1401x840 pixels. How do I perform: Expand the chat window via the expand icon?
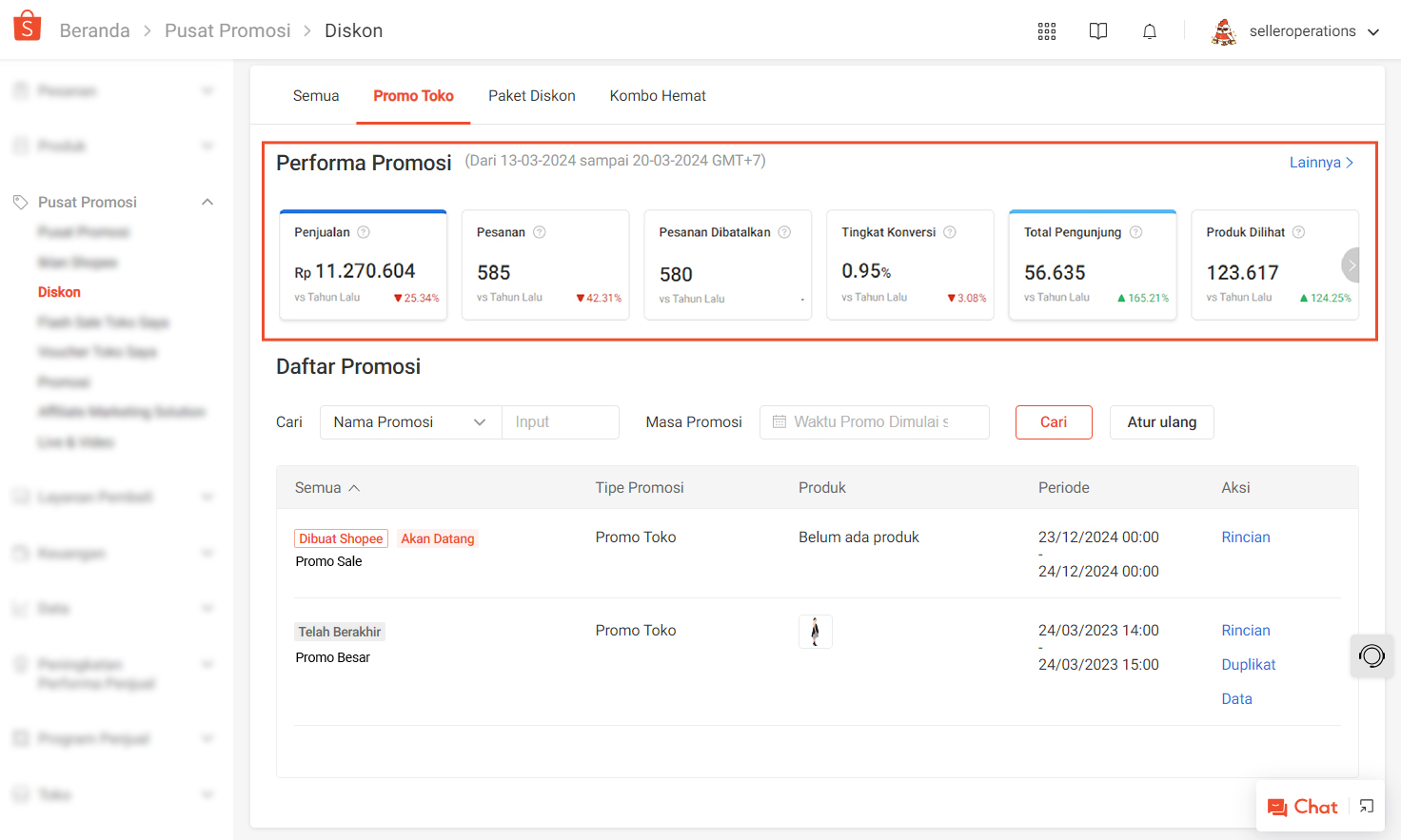coord(1367,807)
